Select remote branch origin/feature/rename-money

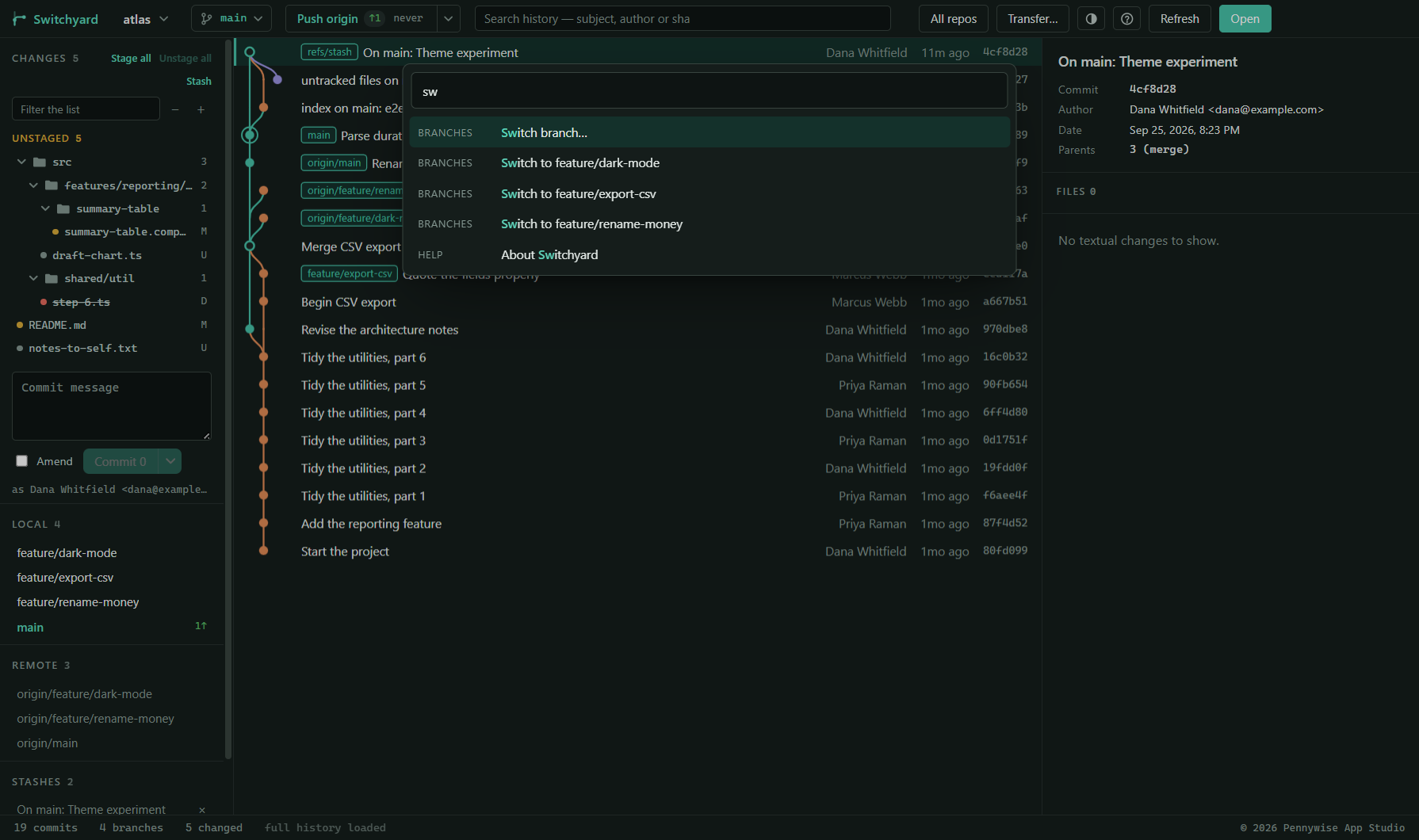112,719
